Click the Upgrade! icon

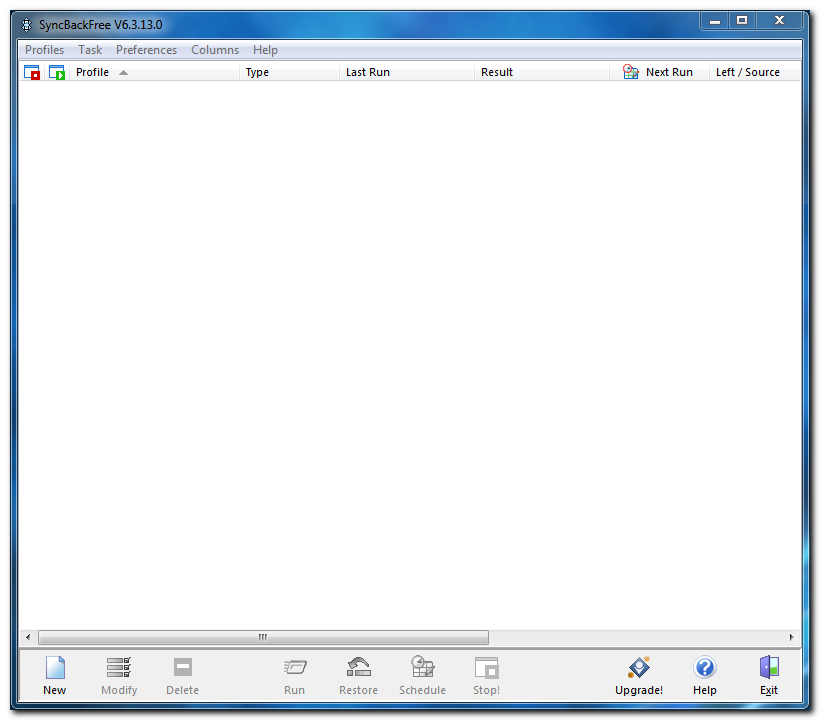[x=639, y=668]
